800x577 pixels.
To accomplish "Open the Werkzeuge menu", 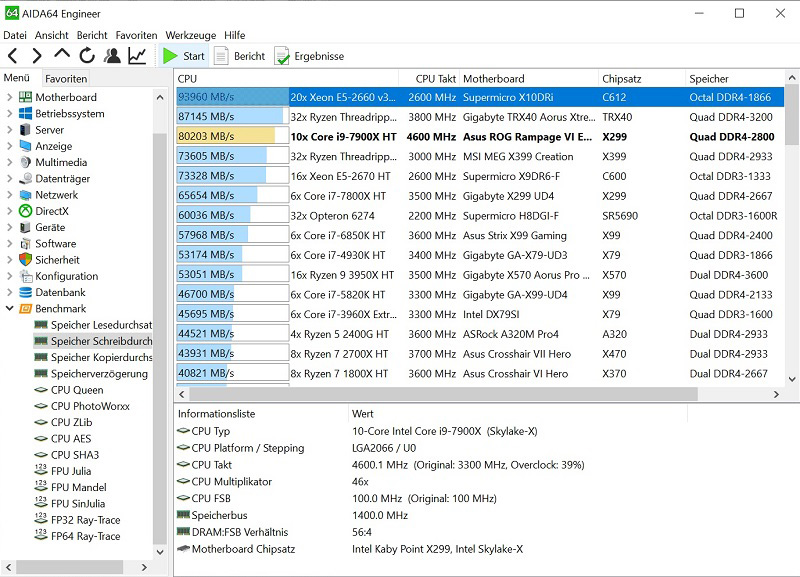I will point(191,35).
